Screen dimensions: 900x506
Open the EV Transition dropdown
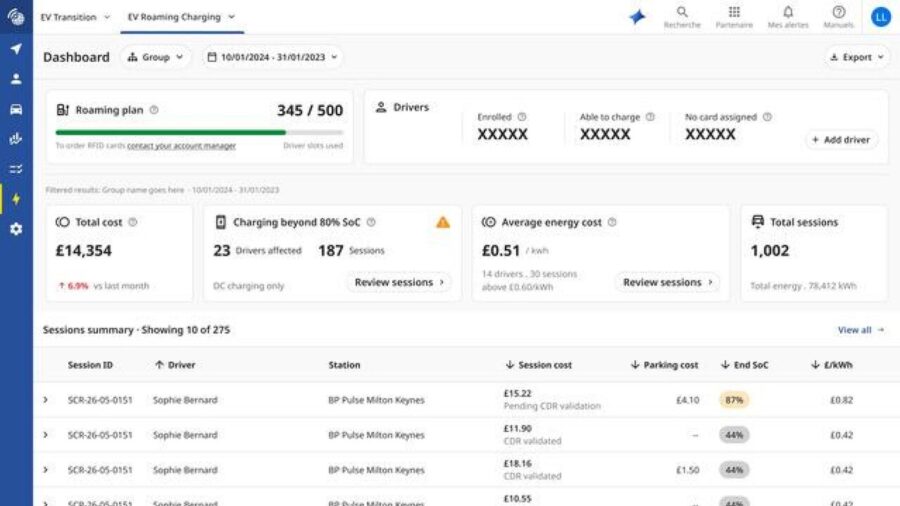tap(75, 17)
